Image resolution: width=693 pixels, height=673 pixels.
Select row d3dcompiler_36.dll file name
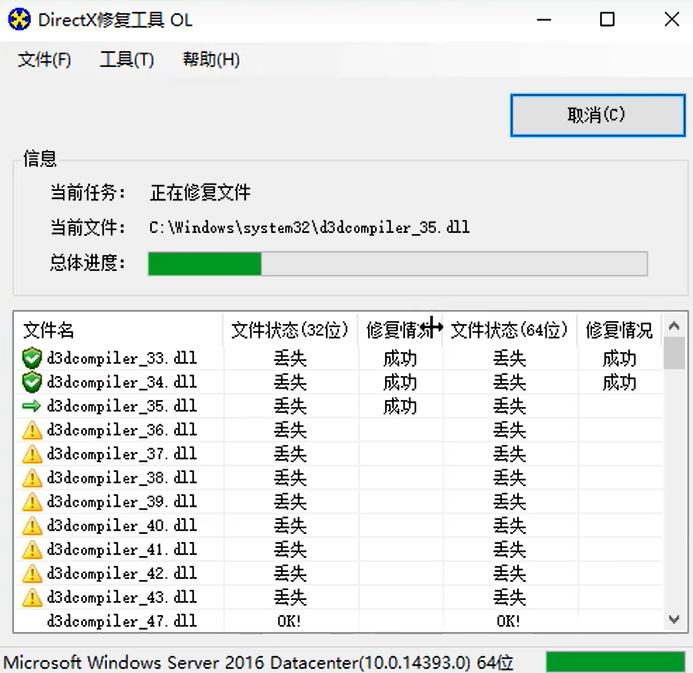(x=122, y=430)
